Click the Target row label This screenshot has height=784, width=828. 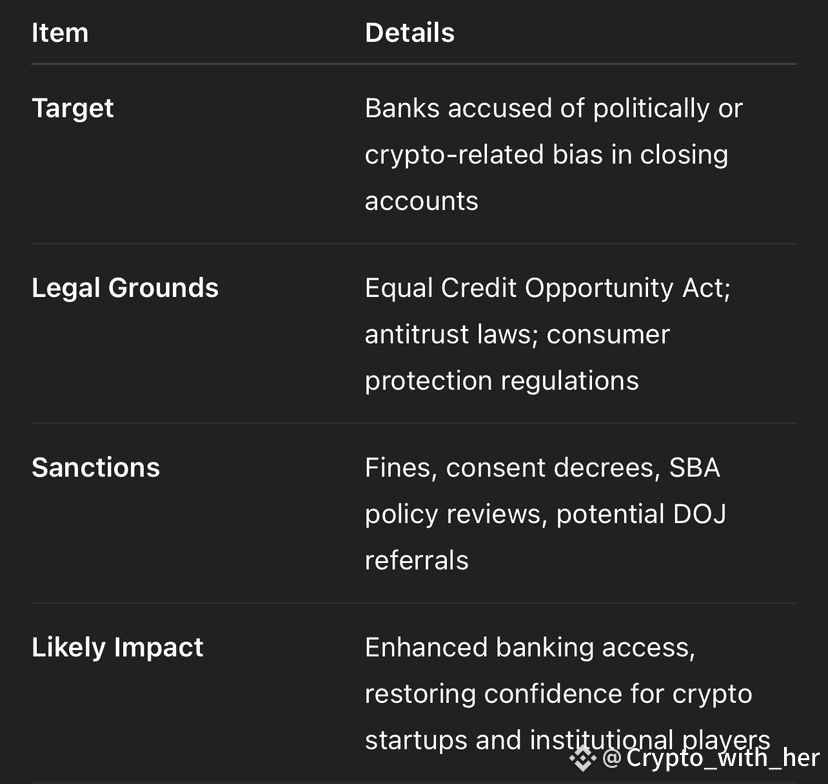coord(72,109)
